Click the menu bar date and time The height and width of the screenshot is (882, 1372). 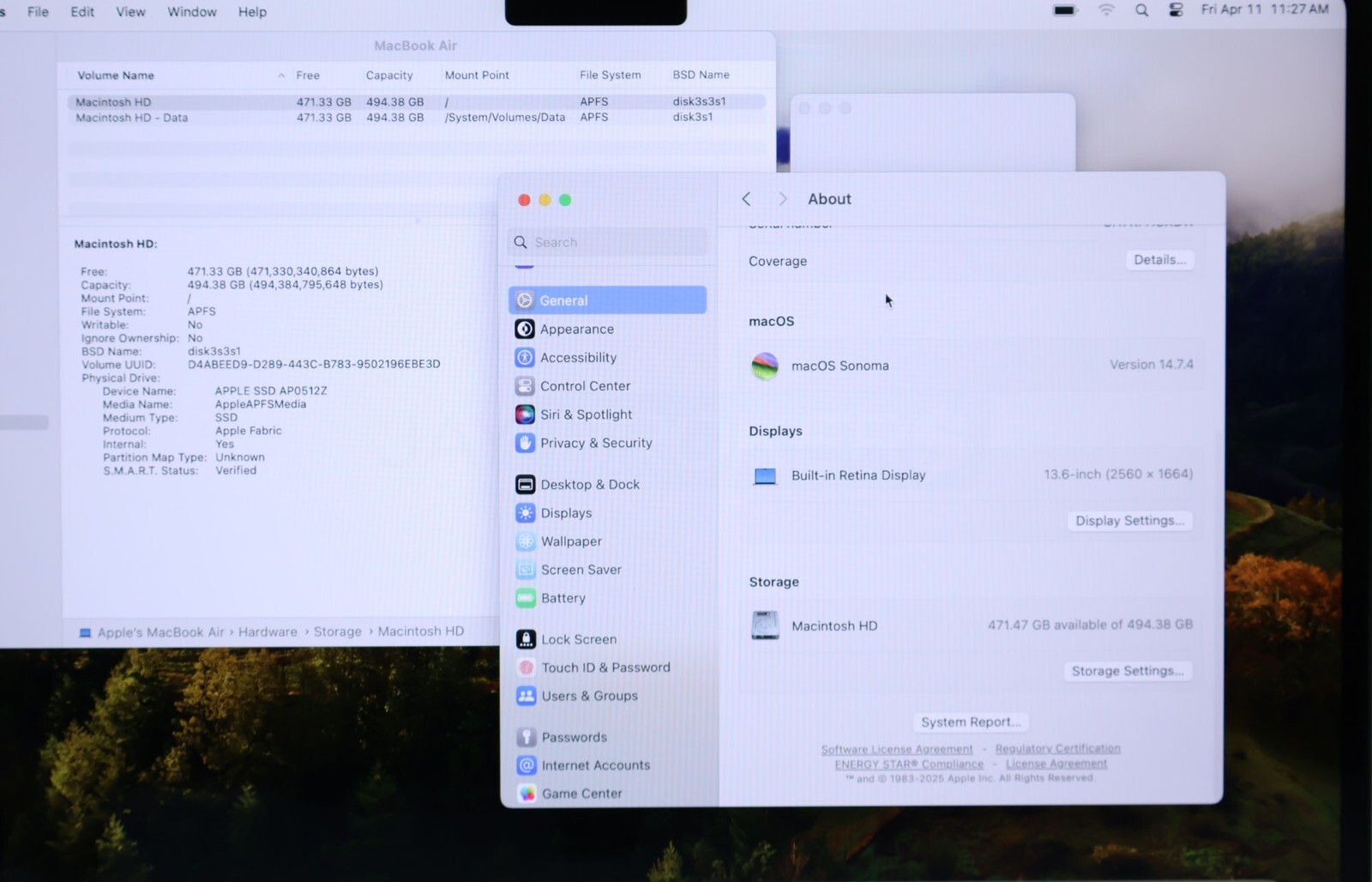coord(1265,9)
